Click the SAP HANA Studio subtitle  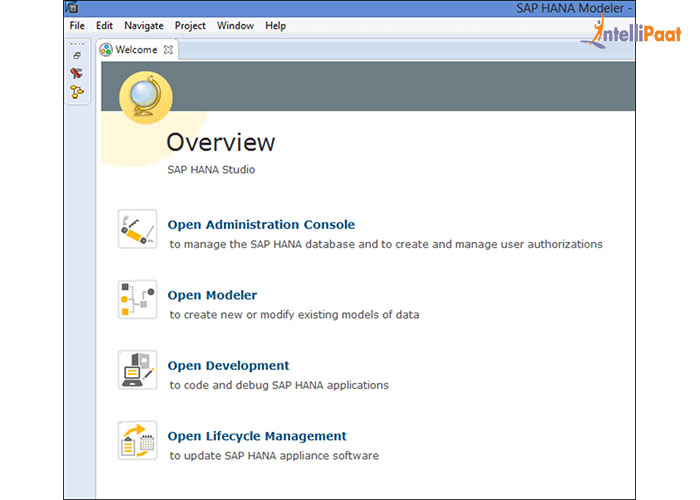click(x=211, y=170)
